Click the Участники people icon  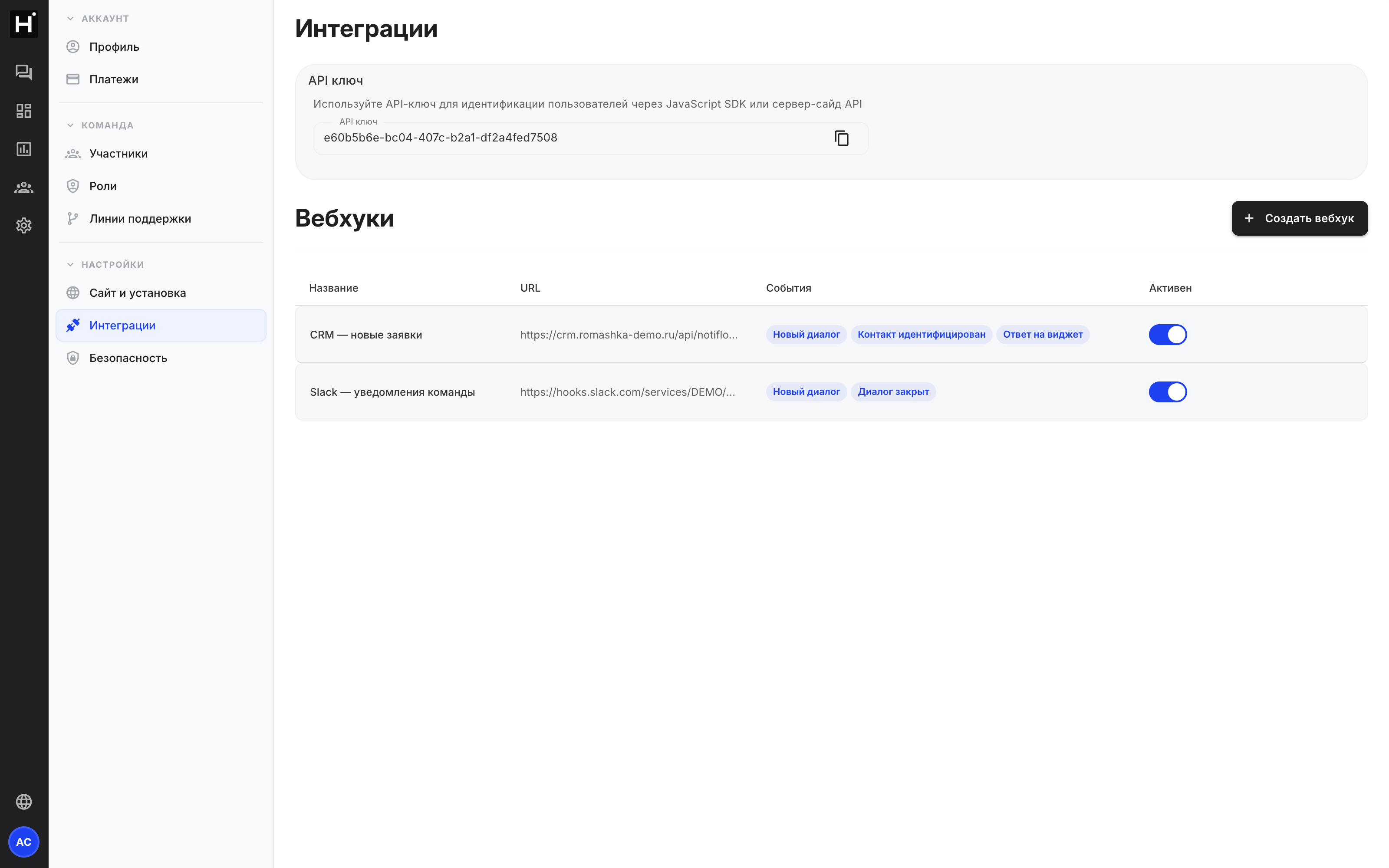point(73,154)
